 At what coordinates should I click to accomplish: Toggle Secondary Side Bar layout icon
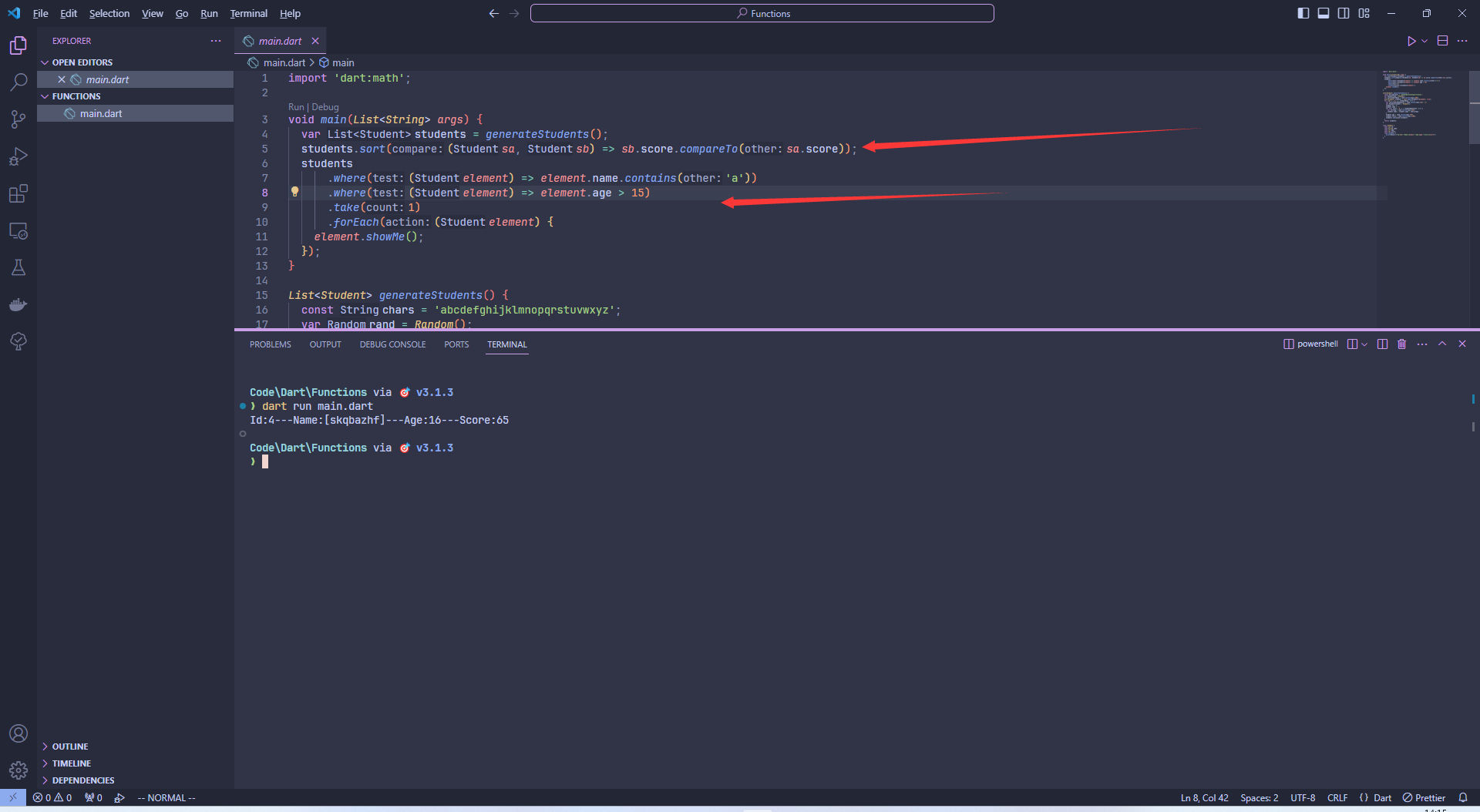1344,13
